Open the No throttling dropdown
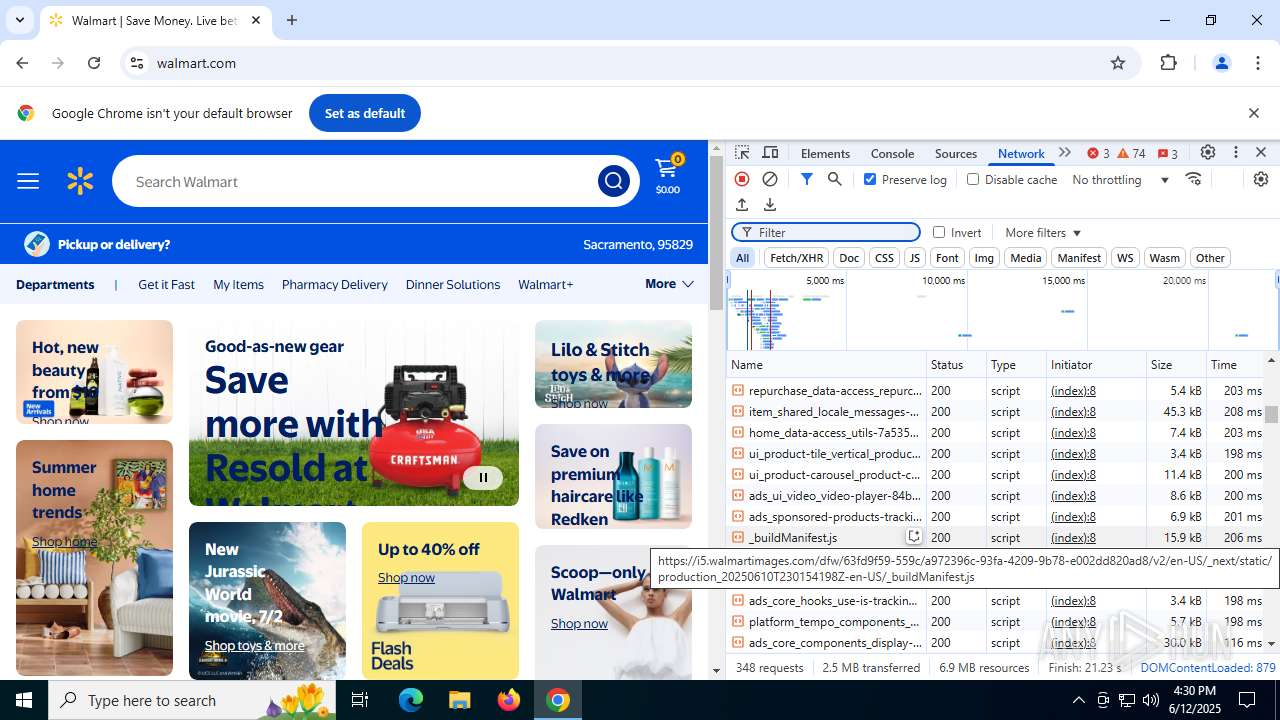This screenshot has width=1280, height=720. [x=1120, y=179]
